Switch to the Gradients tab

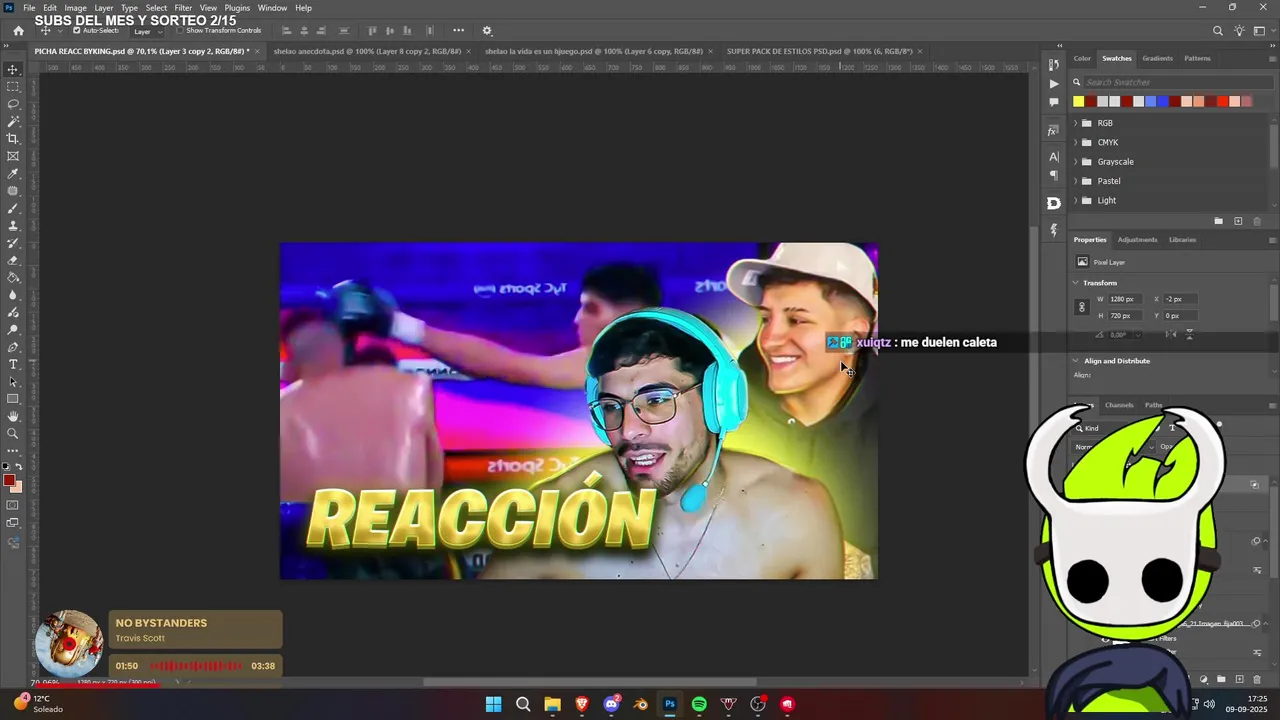(1157, 58)
